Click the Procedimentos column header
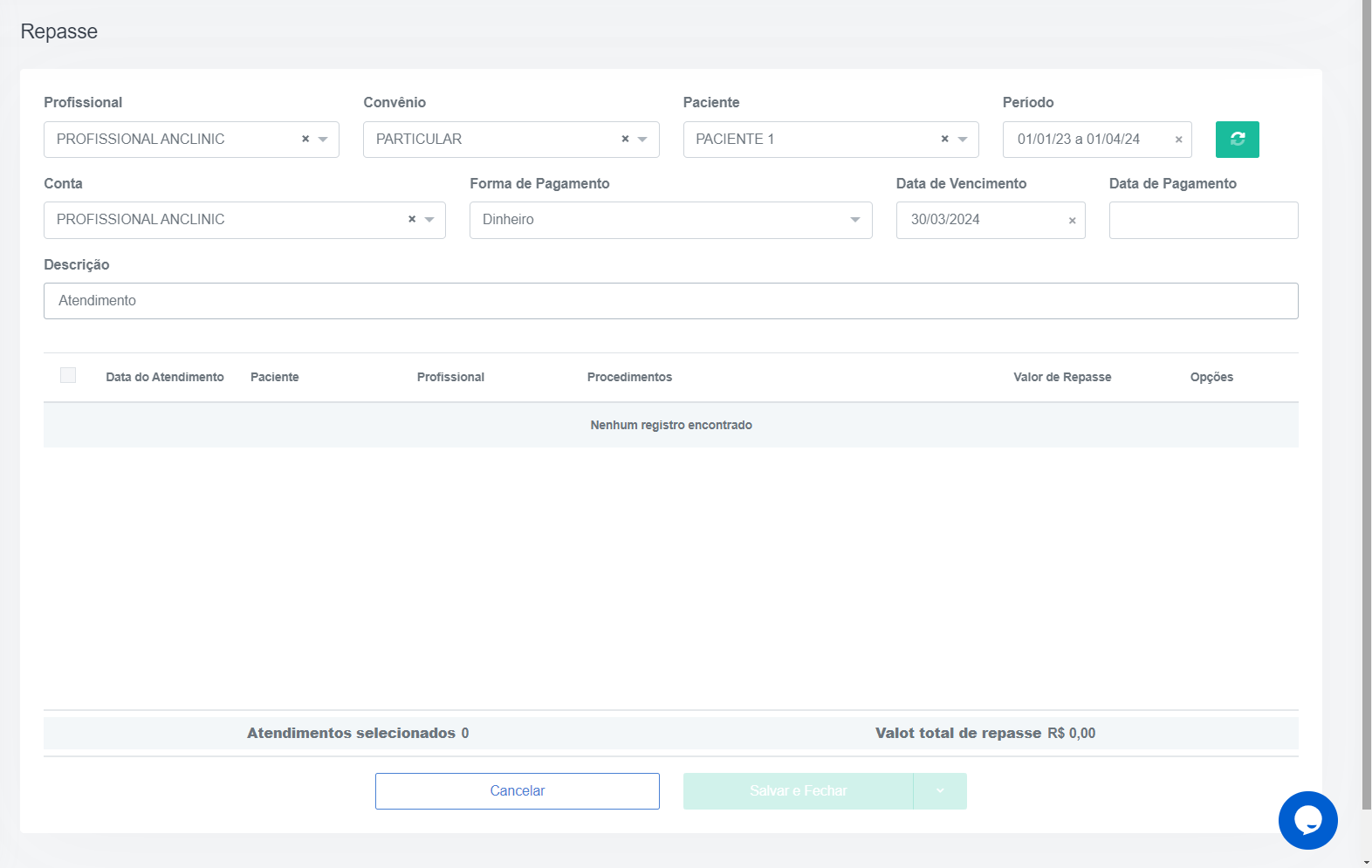This screenshot has width=1372, height=868. coord(629,377)
